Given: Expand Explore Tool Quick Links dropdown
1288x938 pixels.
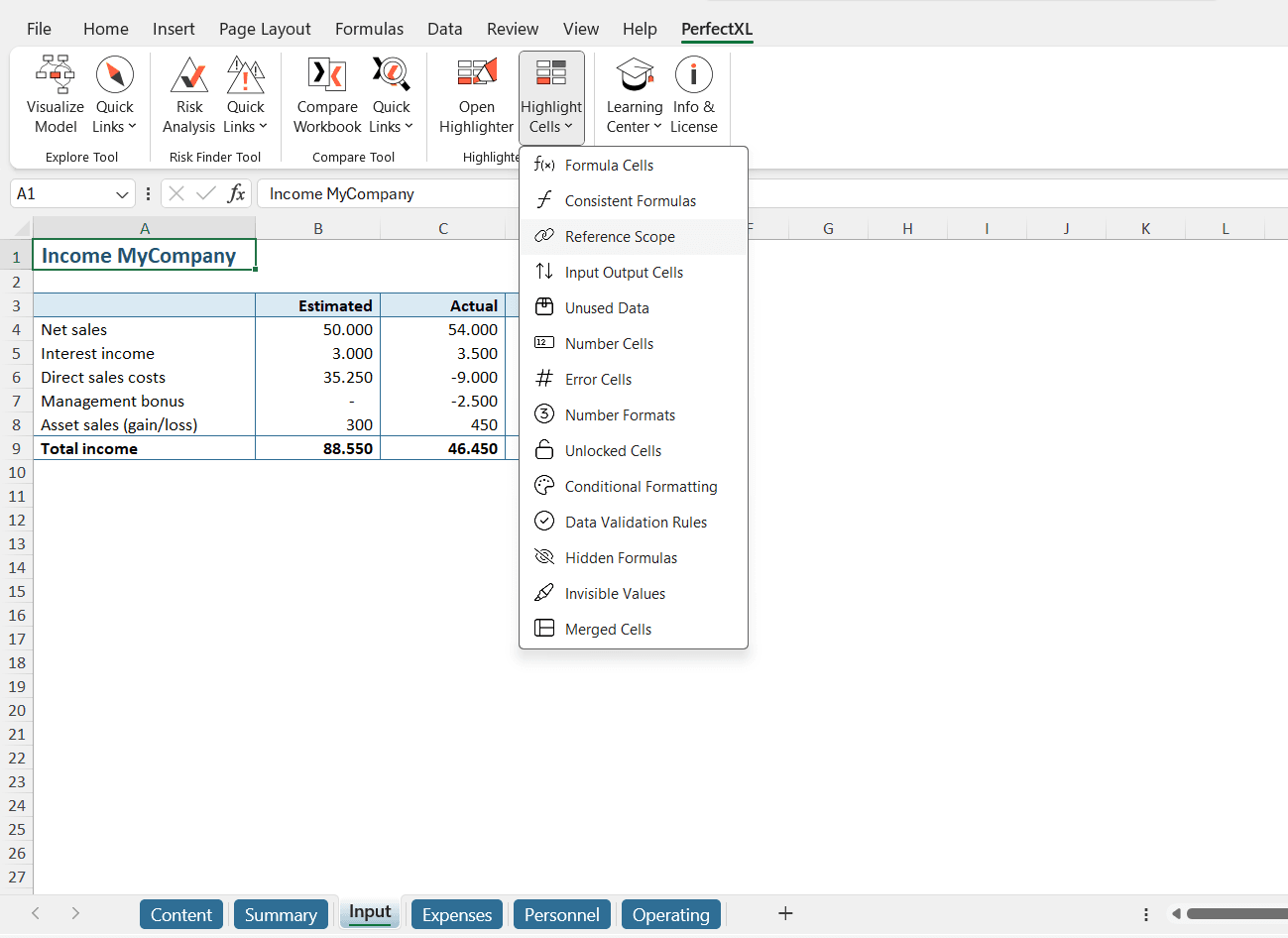Looking at the screenshot, I should pos(115,96).
